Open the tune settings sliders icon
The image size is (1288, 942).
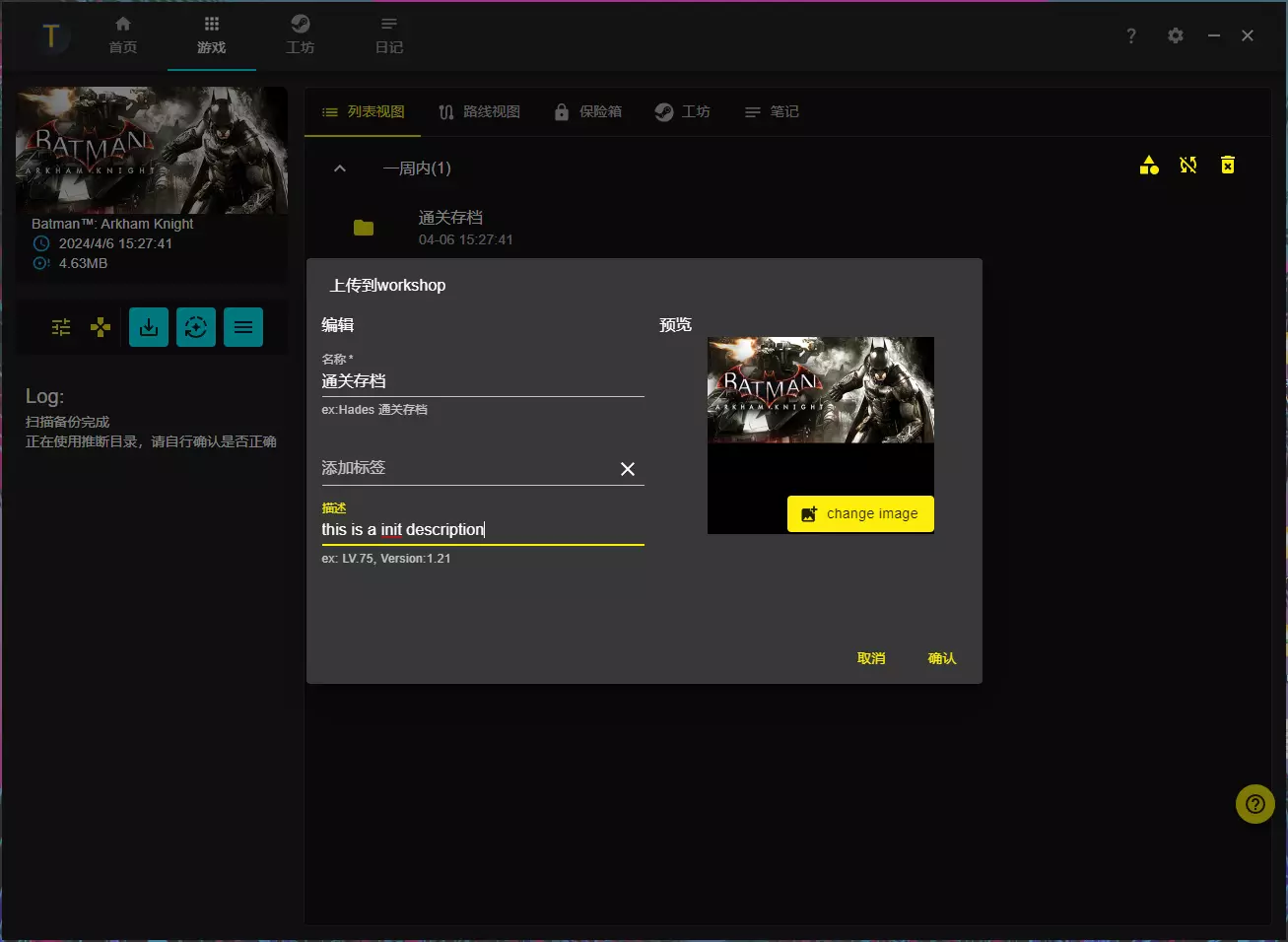tap(61, 327)
